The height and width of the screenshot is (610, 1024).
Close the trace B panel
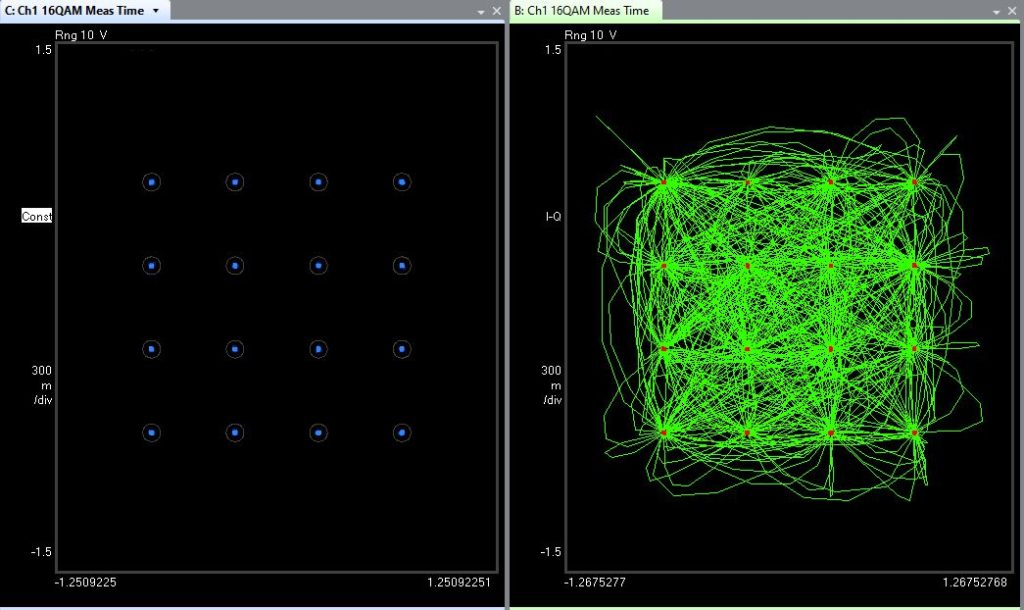pyautogui.click(x=1012, y=11)
